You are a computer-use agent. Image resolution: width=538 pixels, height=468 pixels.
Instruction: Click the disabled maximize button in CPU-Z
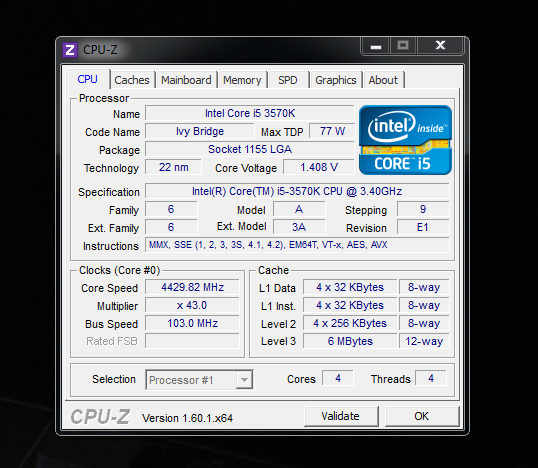pos(403,46)
